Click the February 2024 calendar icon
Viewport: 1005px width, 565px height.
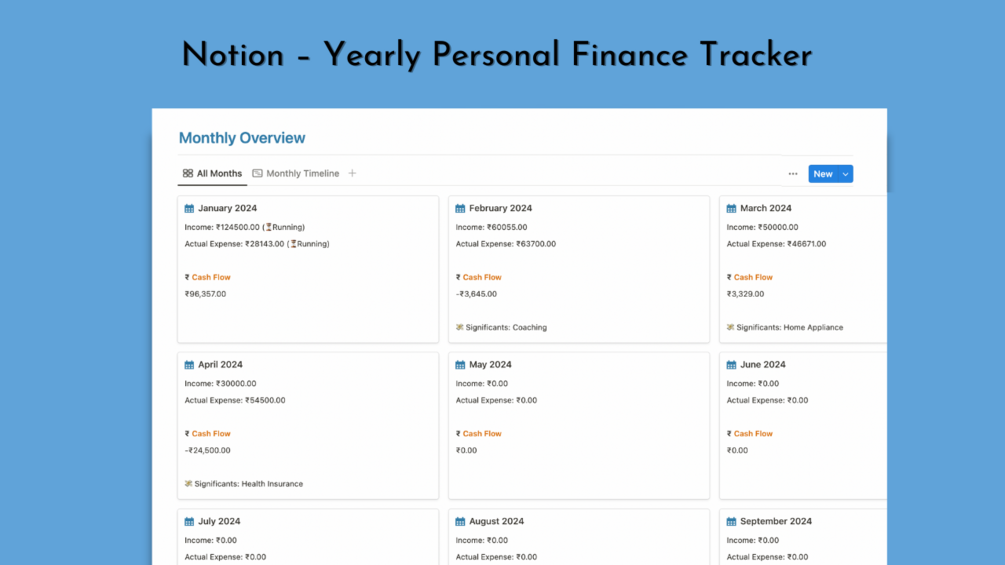coord(460,209)
